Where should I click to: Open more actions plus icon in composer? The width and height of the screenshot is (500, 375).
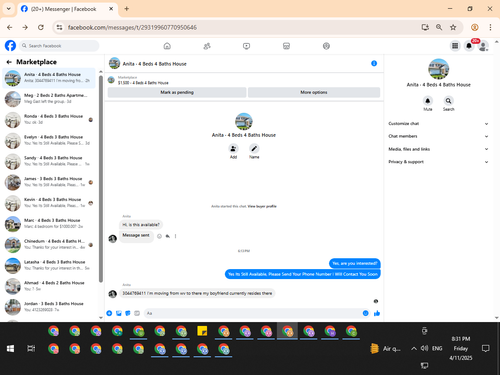coord(109,313)
